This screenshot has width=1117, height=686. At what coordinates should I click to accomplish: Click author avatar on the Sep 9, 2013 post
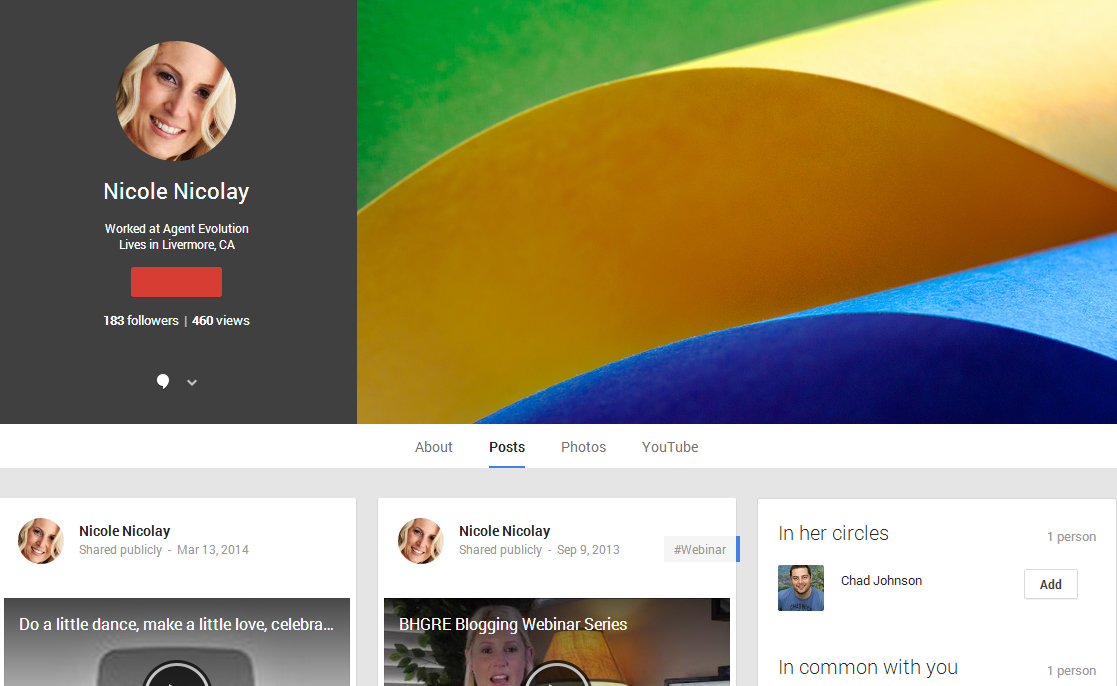click(421, 541)
